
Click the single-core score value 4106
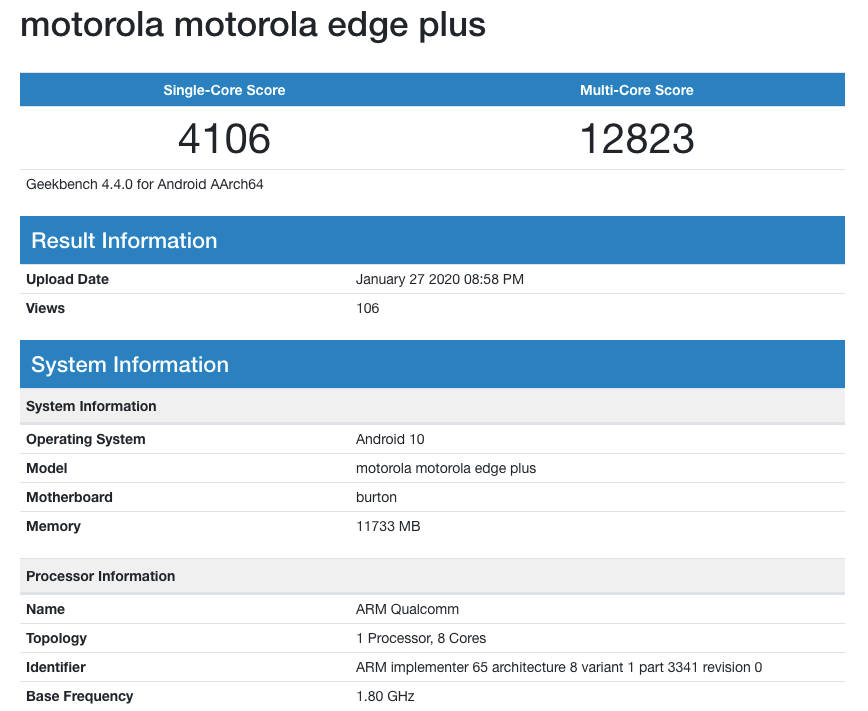[x=223, y=139]
